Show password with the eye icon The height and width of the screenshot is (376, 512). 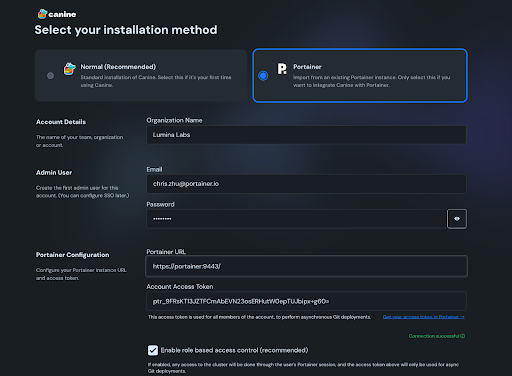point(457,219)
